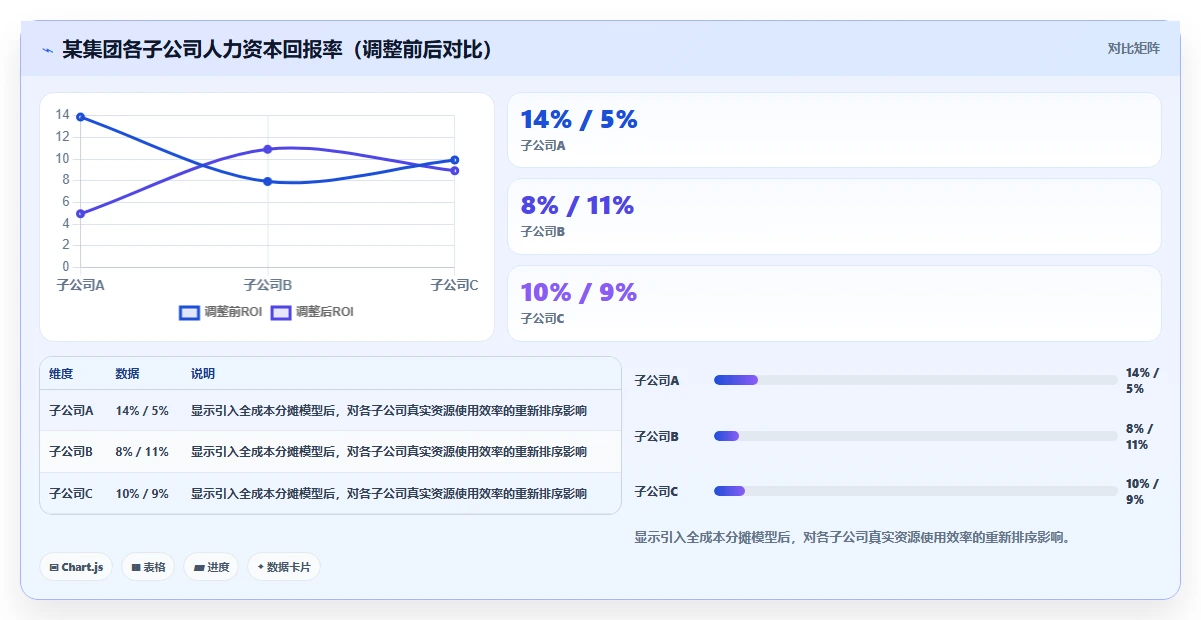Image resolution: width=1201 pixels, height=620 pixels.
Task: Click the 子公司B x-axis label on chart
Action: (x=267, y=285)
